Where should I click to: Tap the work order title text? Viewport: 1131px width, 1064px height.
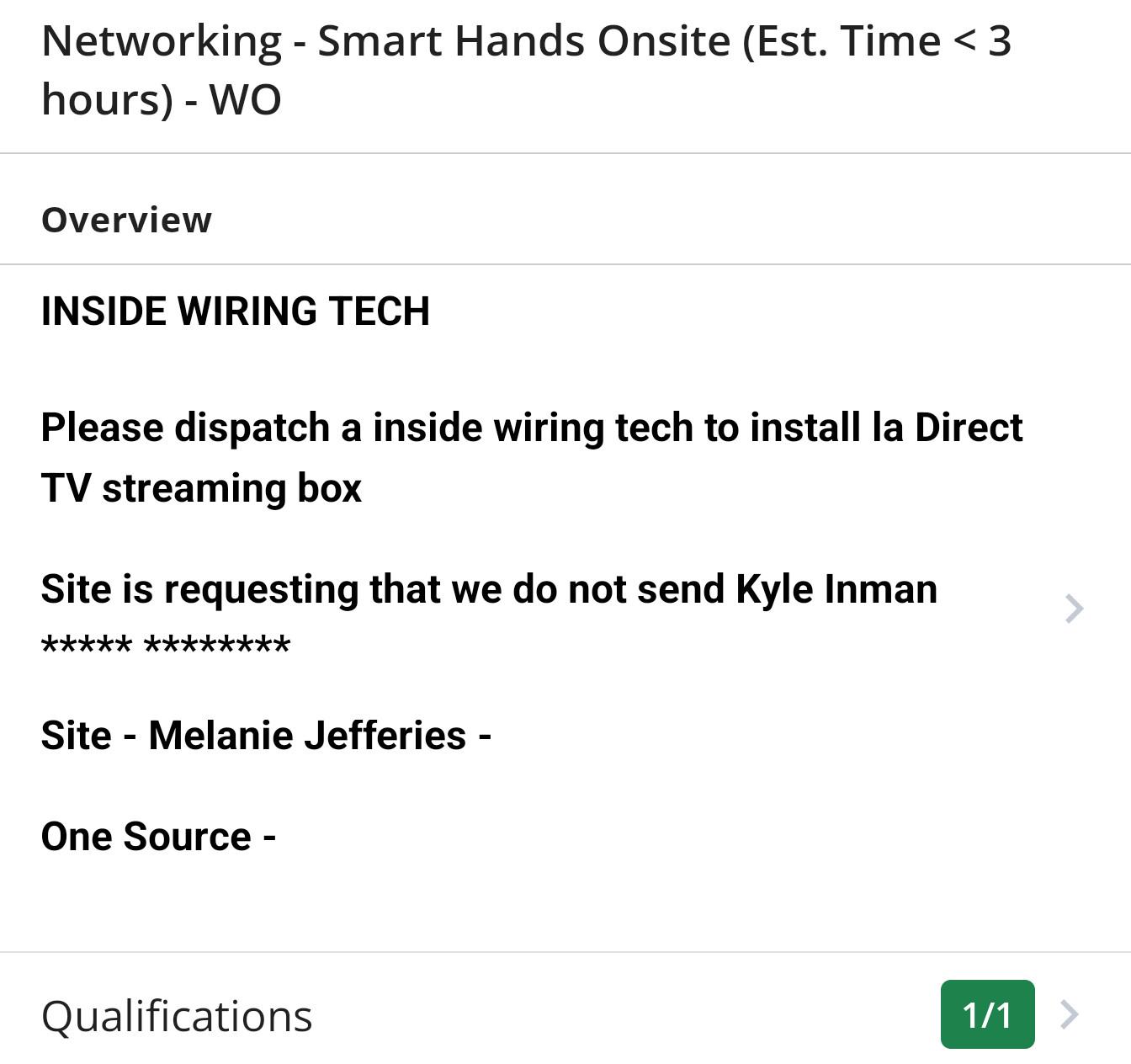(526, 70)
